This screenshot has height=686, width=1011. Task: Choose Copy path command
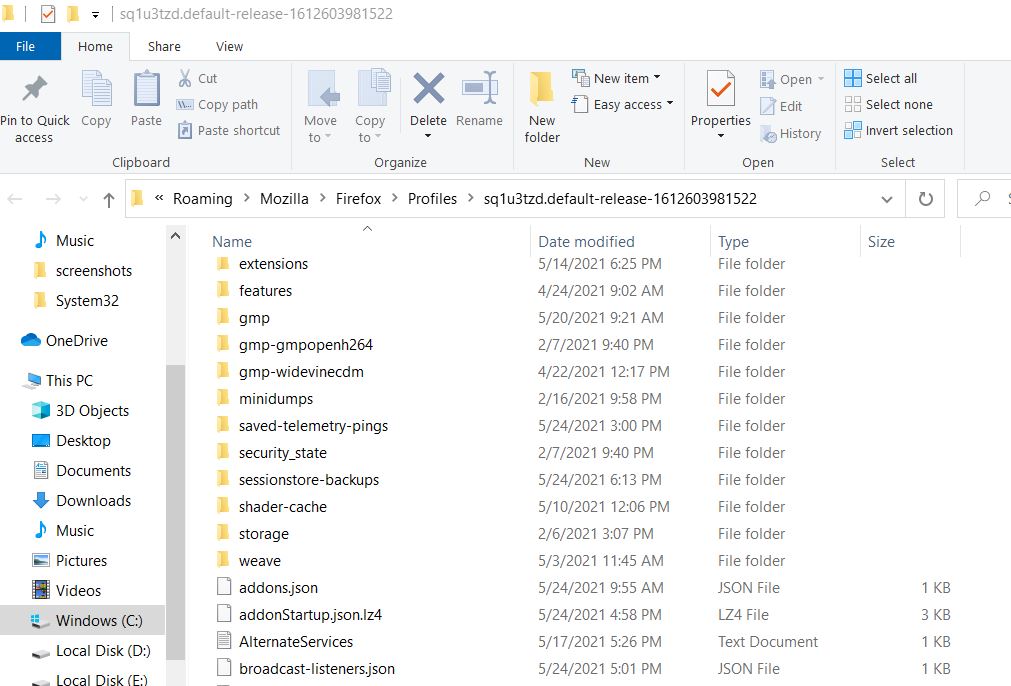pyautogui.click(x=217, y=104)
